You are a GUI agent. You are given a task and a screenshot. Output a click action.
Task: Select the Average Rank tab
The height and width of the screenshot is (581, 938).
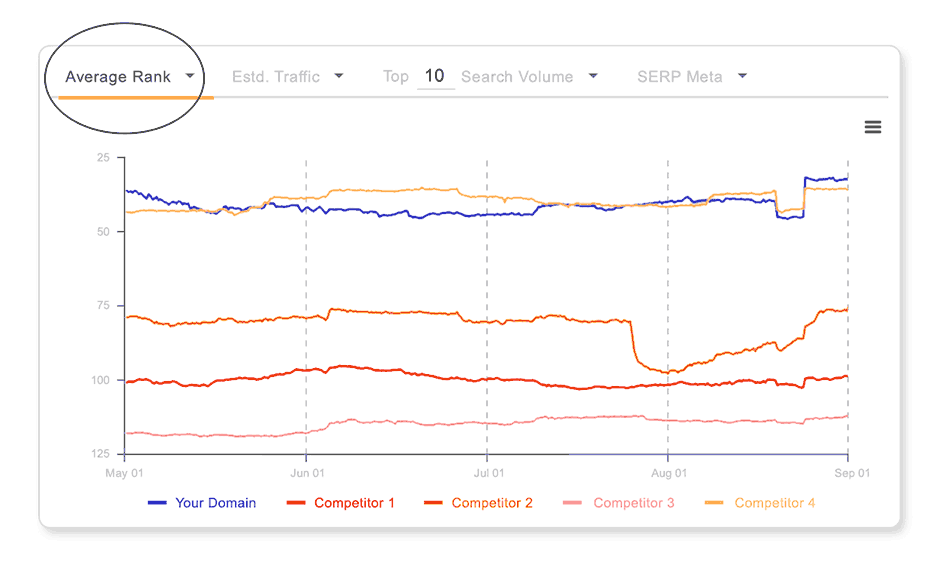(118, 76)
